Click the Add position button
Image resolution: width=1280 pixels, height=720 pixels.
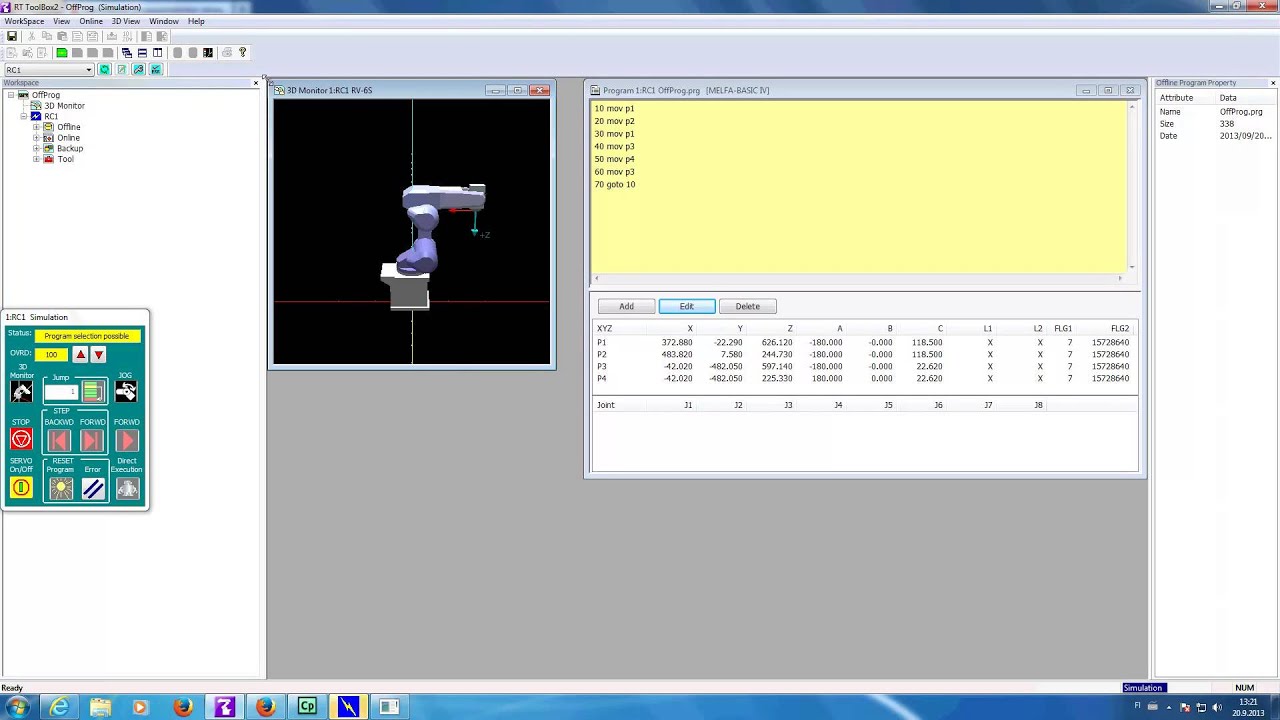(626, 306)
